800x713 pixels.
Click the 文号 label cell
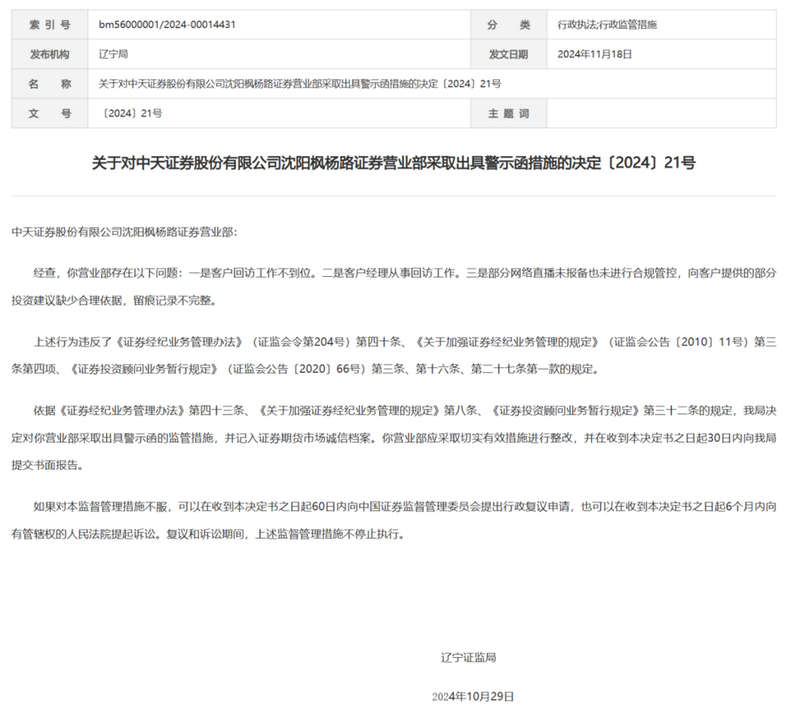tap(49, 113)
